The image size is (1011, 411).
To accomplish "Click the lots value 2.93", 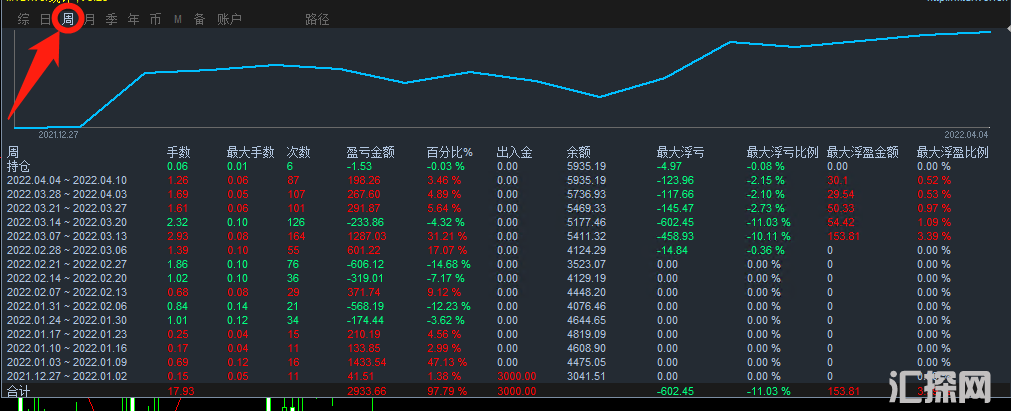I will [179, 236].
